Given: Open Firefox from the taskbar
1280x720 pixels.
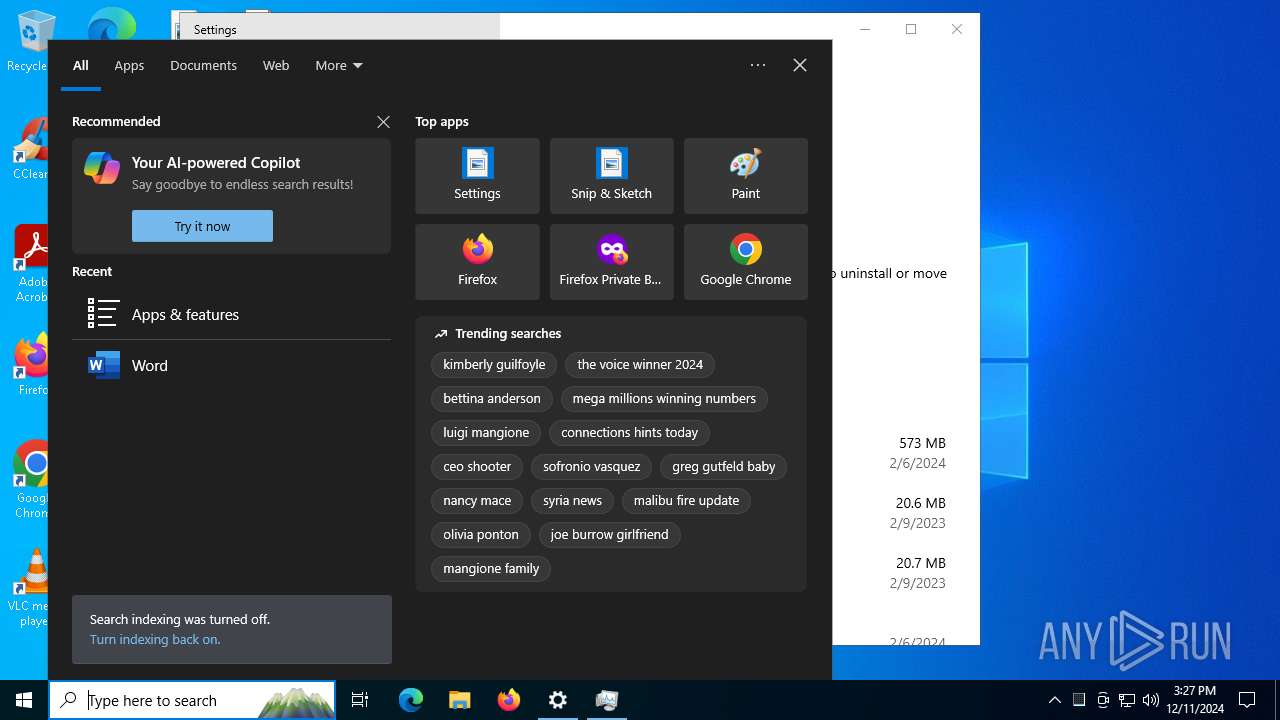Looking at the screenshot, I should click(508, 700).
